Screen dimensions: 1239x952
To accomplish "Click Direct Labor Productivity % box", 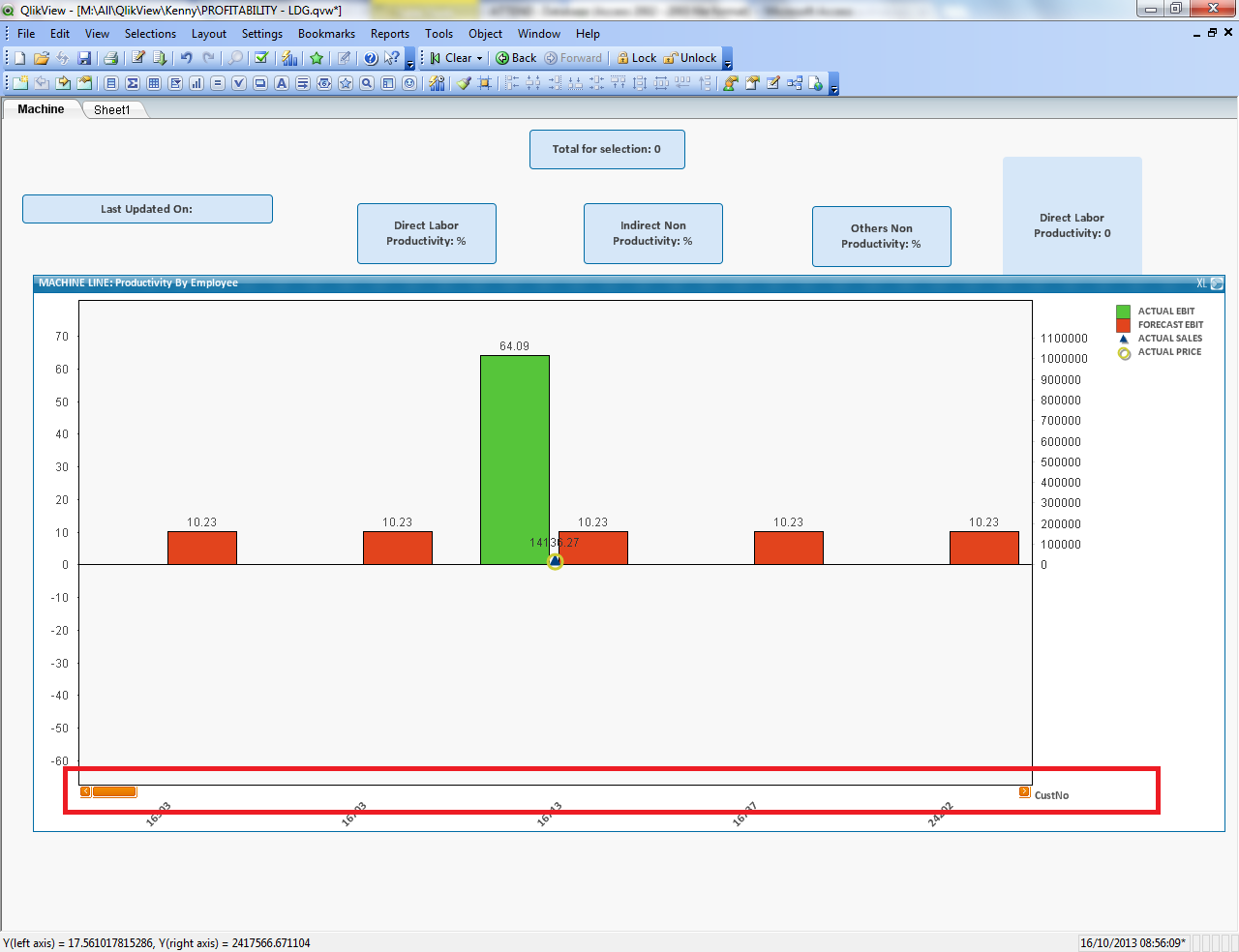I will pos(427,233).
